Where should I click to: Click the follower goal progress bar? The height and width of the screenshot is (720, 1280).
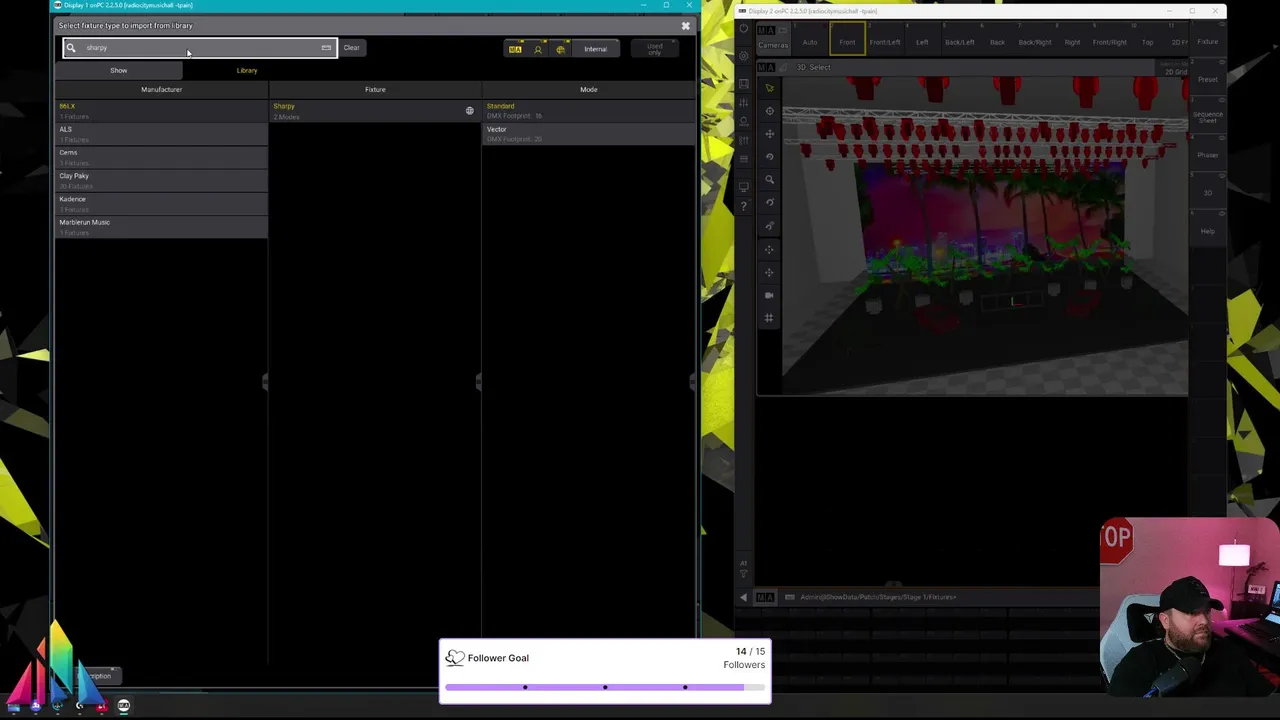(x=604, y=688)
